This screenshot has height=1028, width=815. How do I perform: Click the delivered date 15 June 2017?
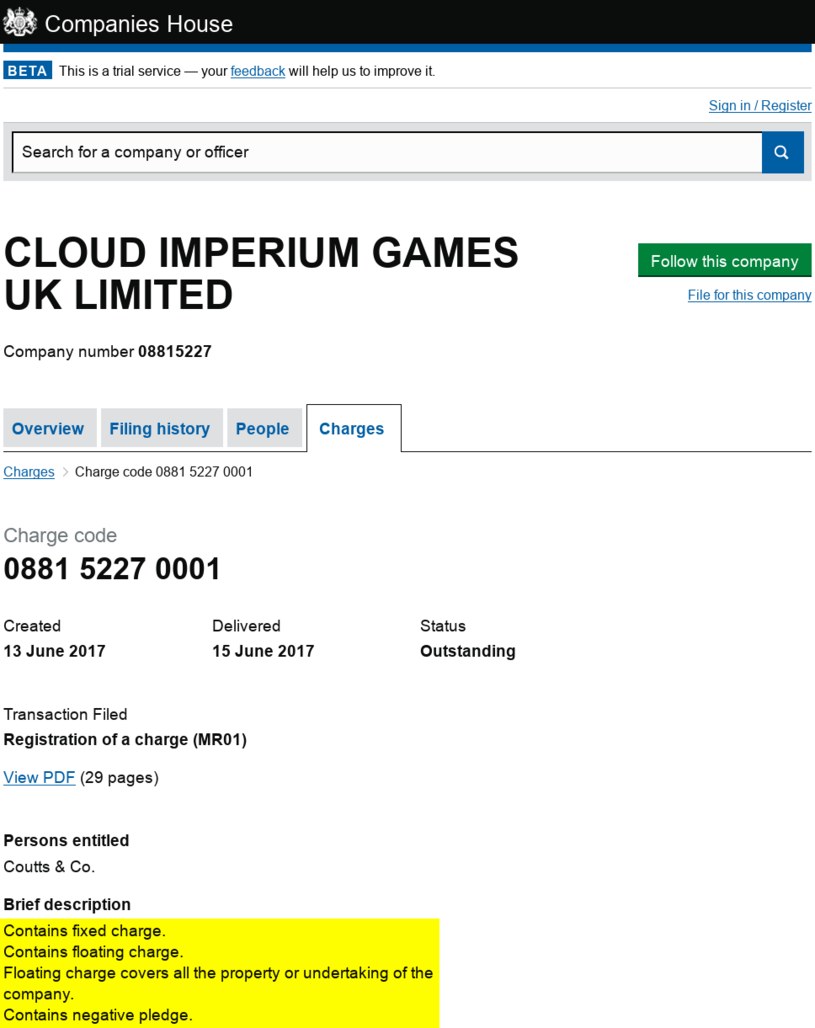click(x=263, y=651)
